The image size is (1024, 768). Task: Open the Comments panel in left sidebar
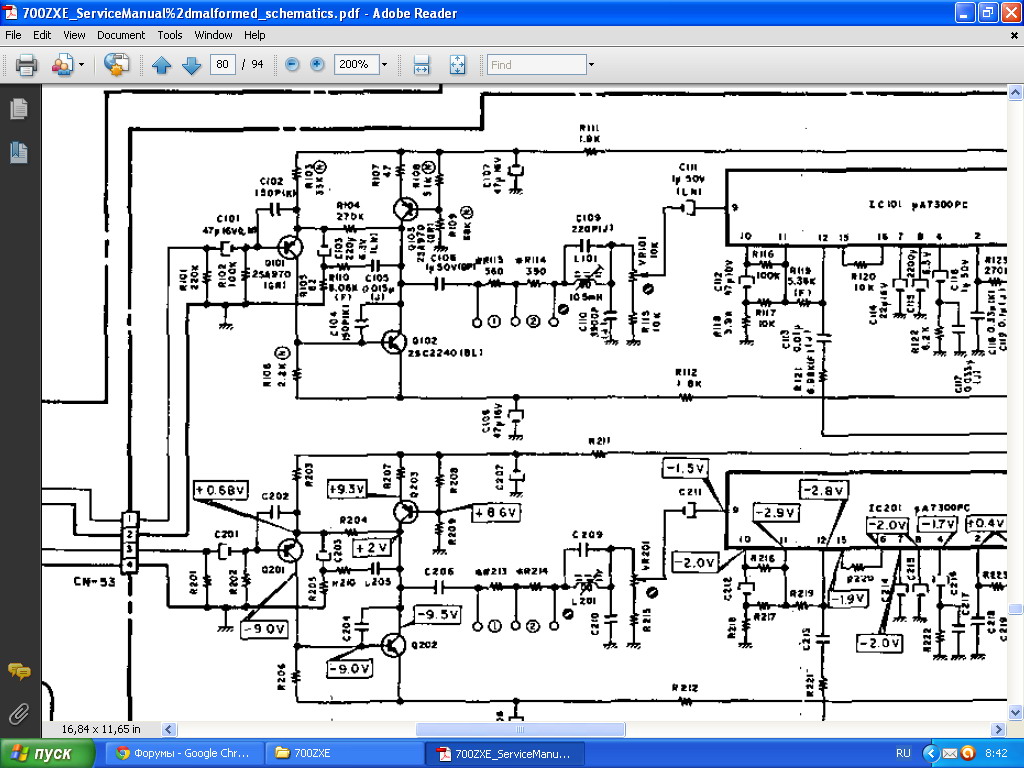click(18, 671)
